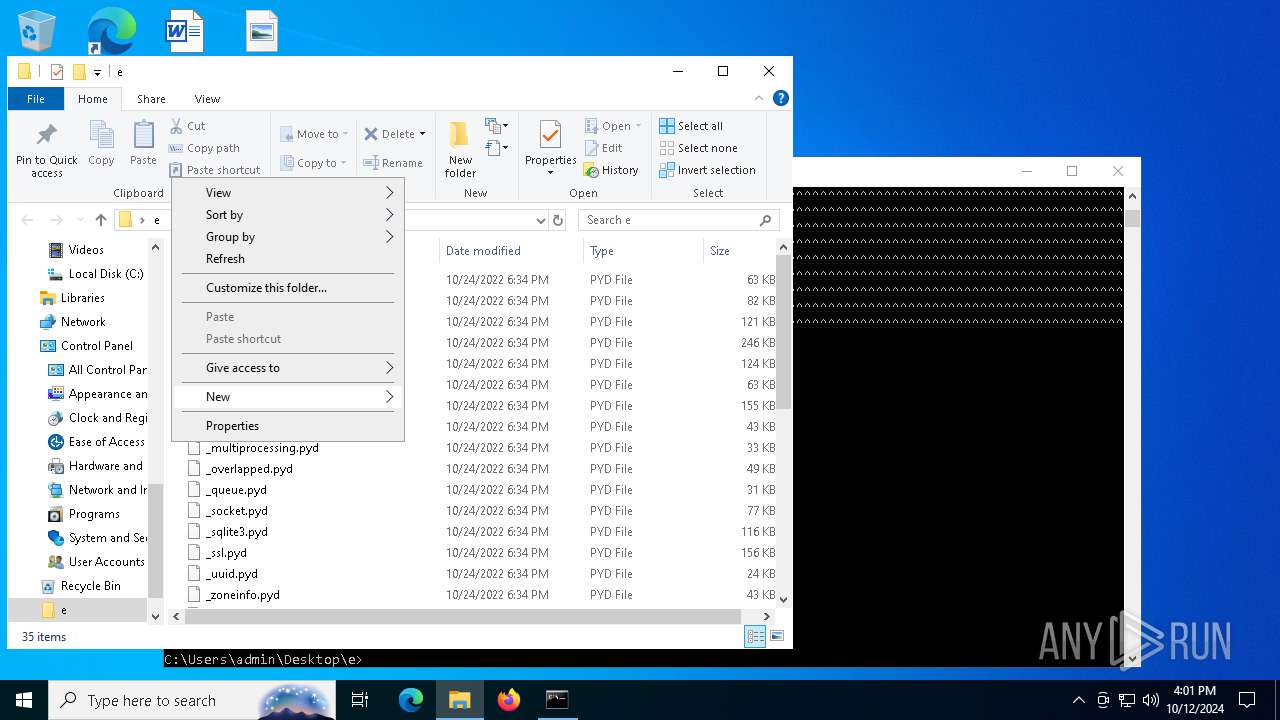Open the Recycle Bin desktop icon
This screenshot has height=720, width=1280.
pos(37,30)
